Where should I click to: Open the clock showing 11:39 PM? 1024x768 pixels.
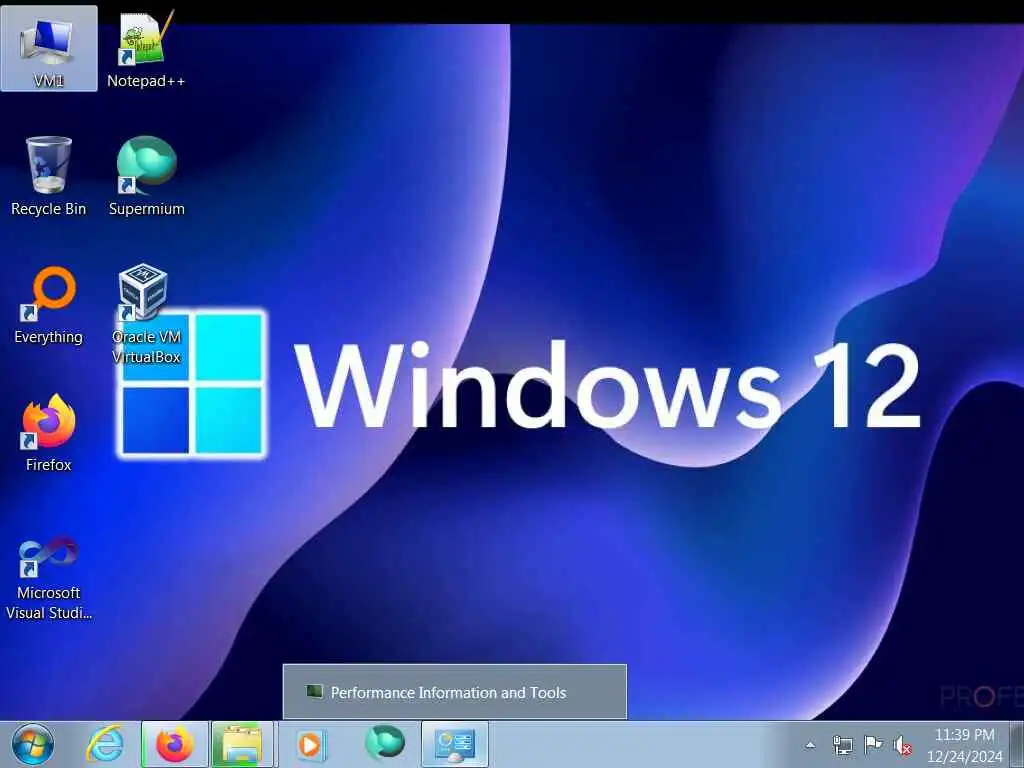[965, 745]
